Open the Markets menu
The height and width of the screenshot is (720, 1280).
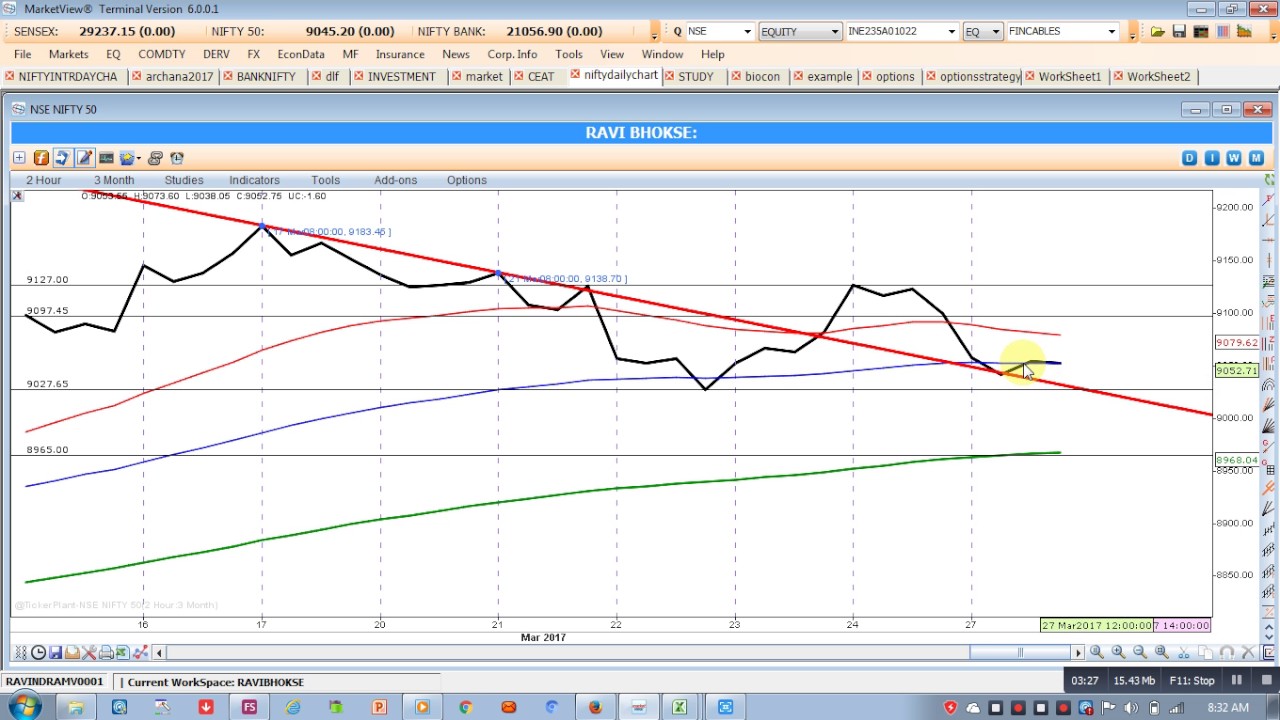(69, 54)
